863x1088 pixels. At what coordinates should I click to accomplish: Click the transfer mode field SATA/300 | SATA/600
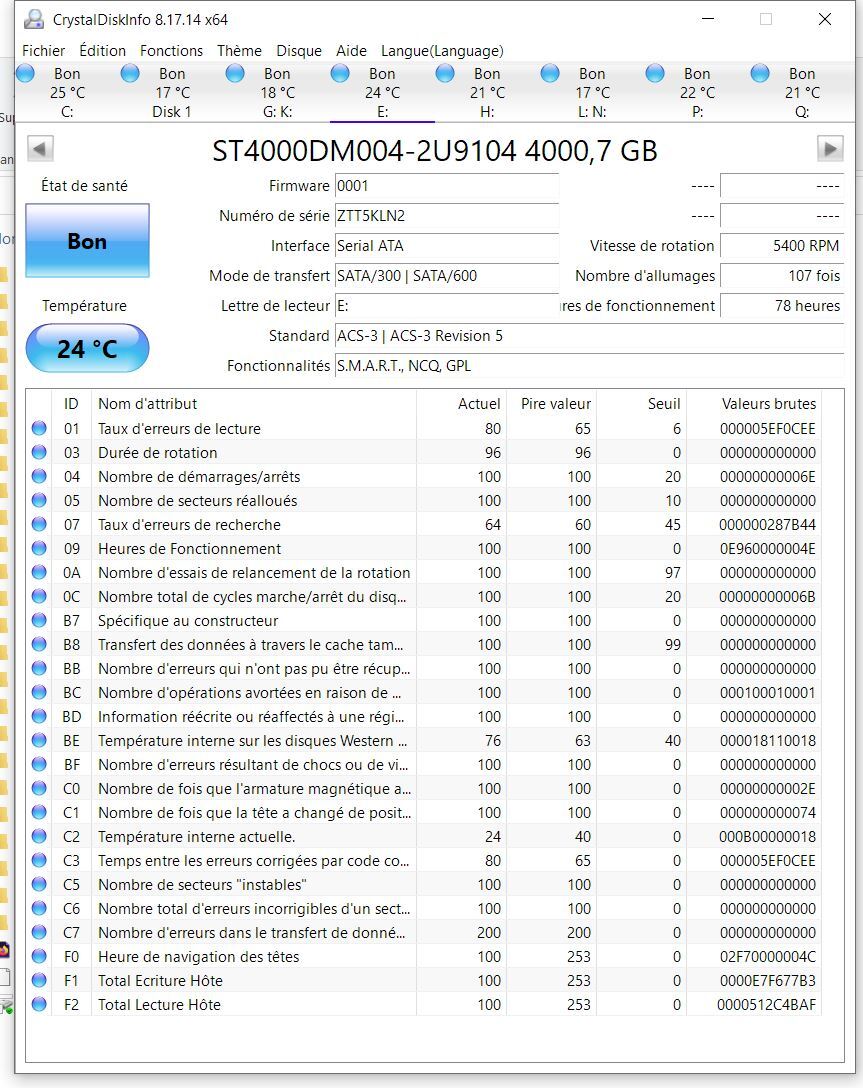(447, 275)
